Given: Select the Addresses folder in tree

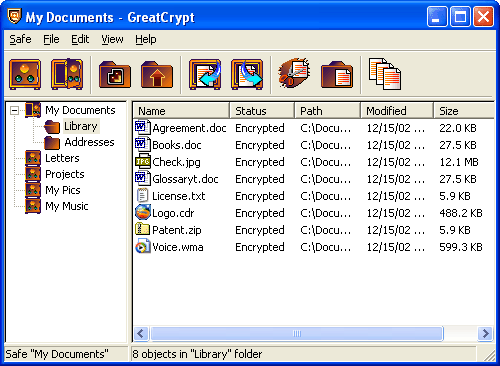Looking at the screenshot, I should 89,142.
